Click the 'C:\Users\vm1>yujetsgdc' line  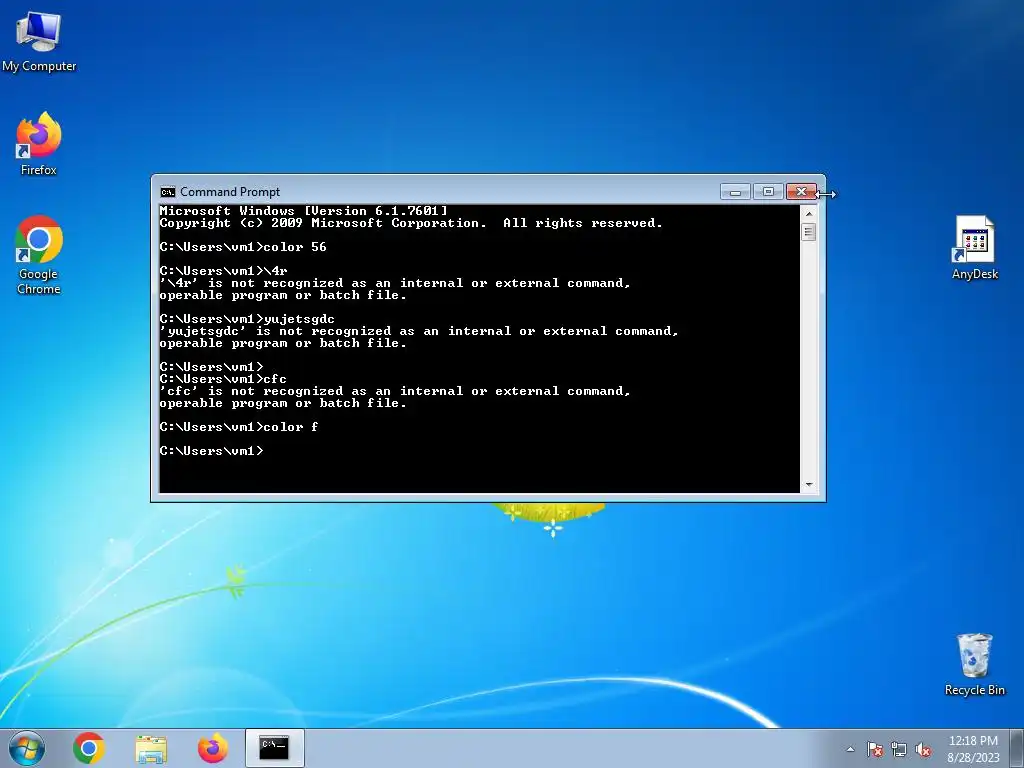[x=247, y=319]
